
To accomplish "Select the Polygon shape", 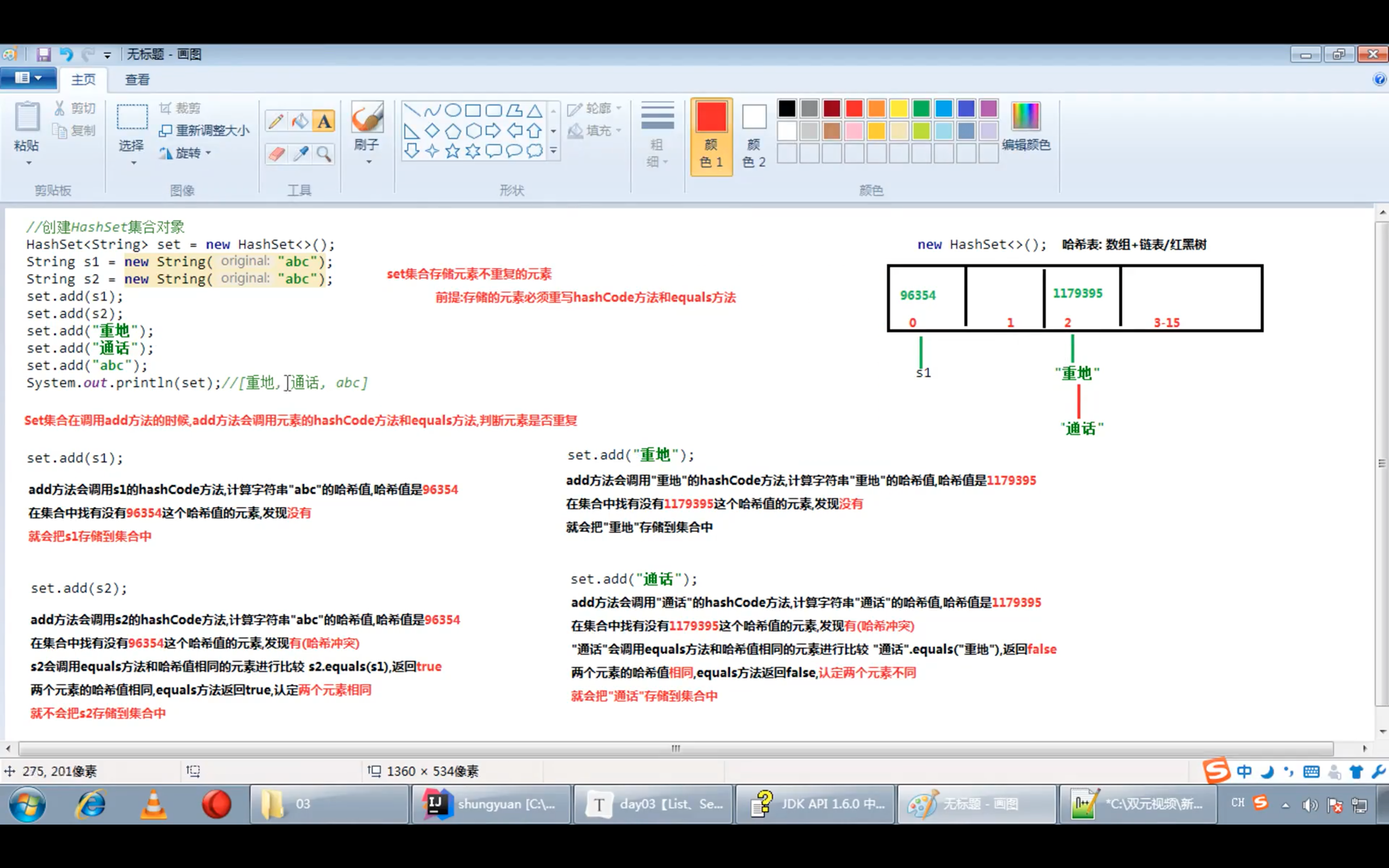I will (x=514, y=110).
